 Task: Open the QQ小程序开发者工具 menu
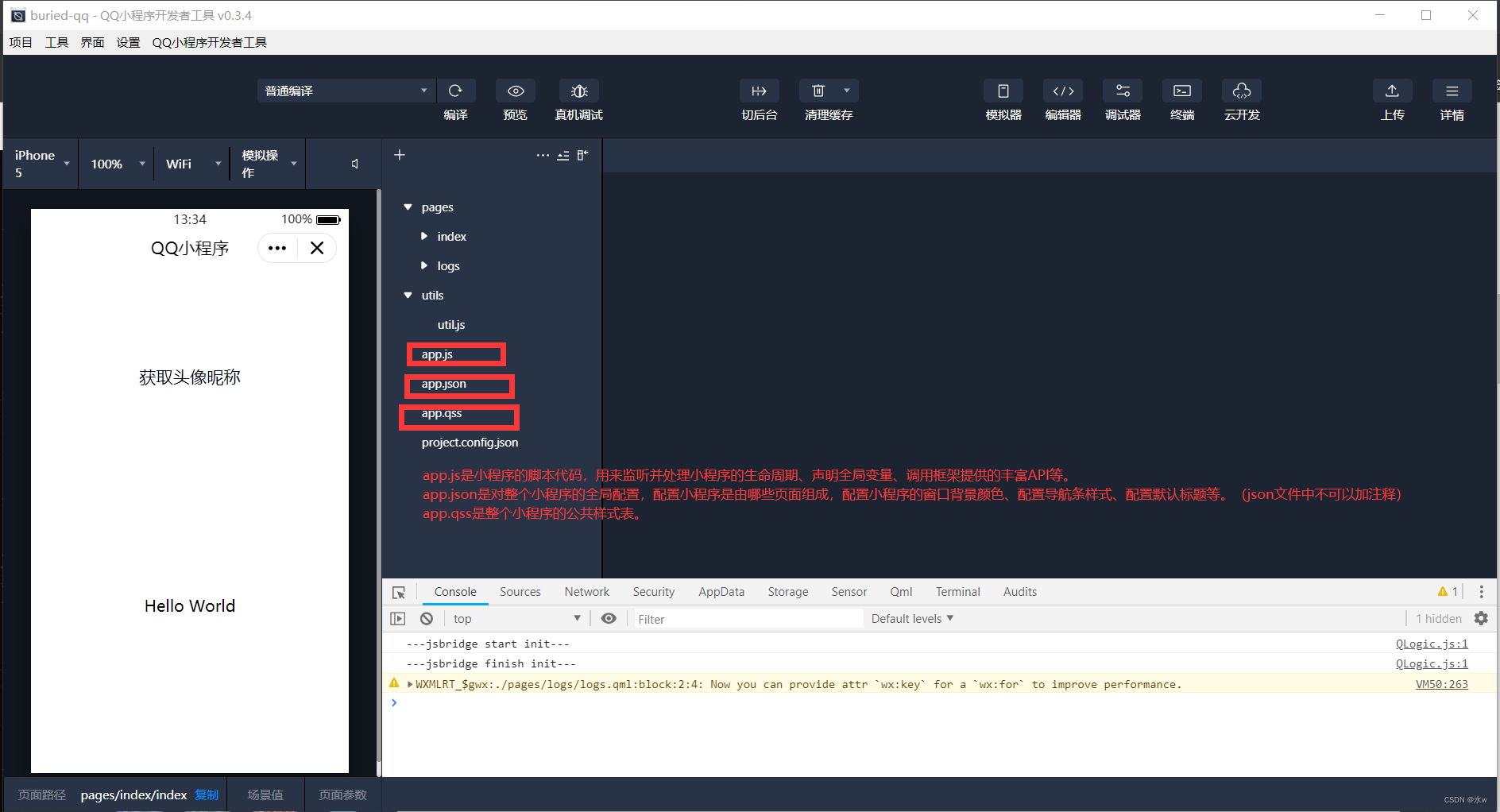click(x=210, y=42)
